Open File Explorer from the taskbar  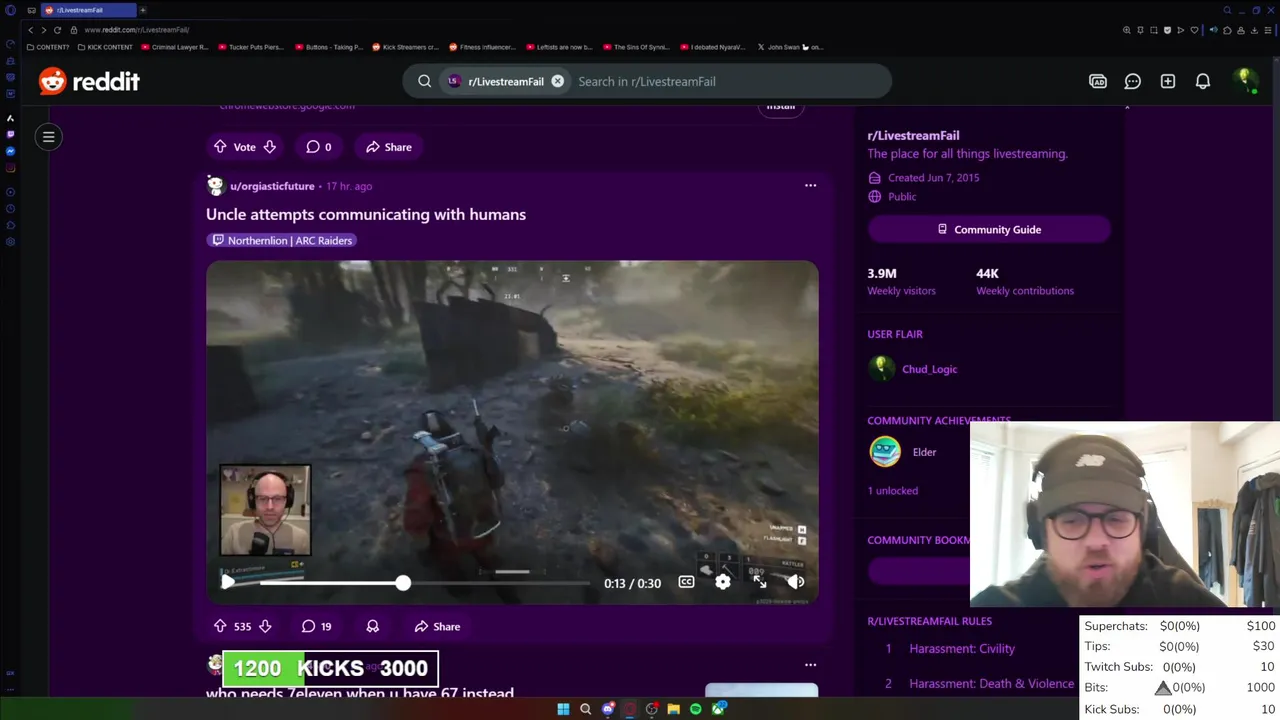click(673, 709)
